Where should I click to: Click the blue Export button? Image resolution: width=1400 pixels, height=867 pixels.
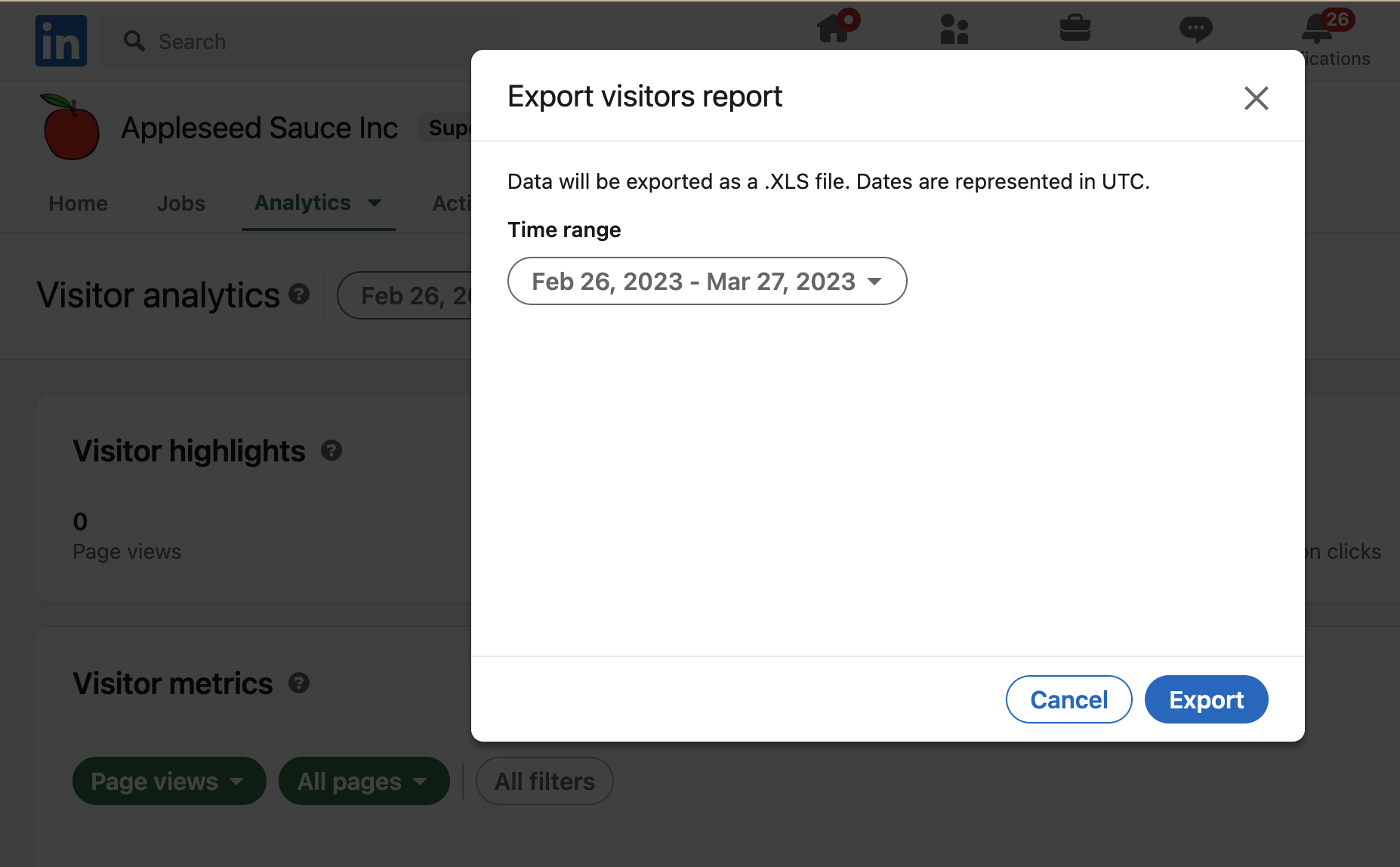coord(1207,699)
